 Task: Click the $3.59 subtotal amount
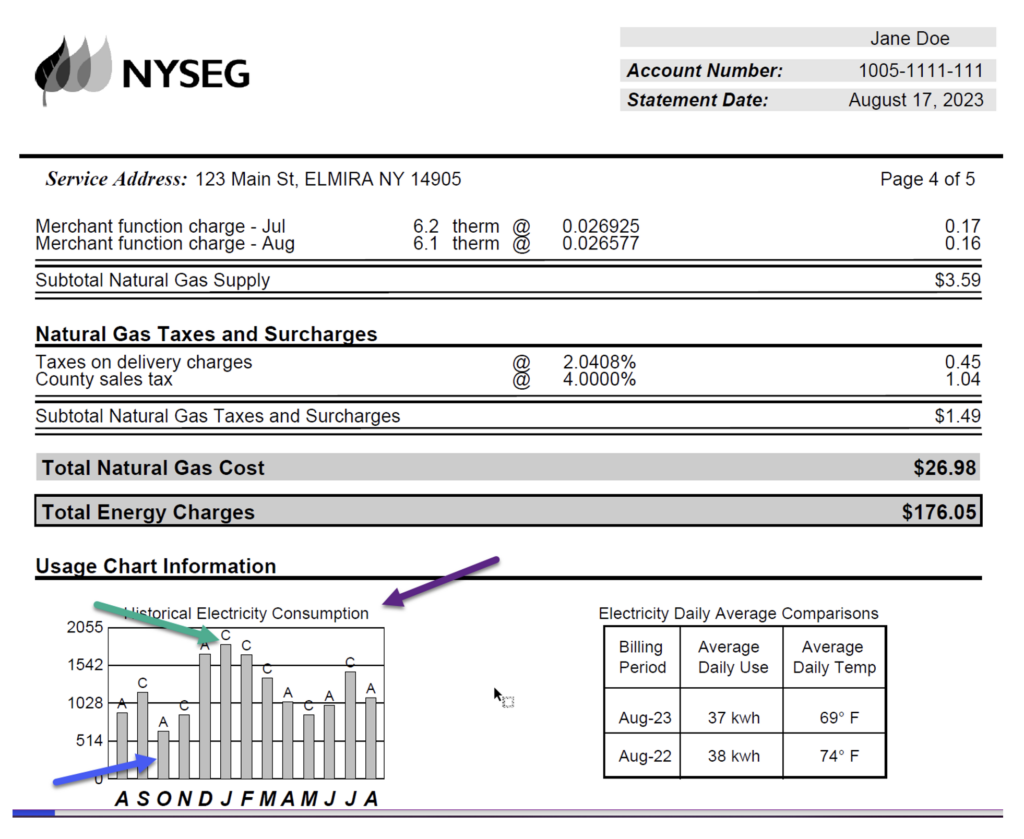tap(957, 280)
